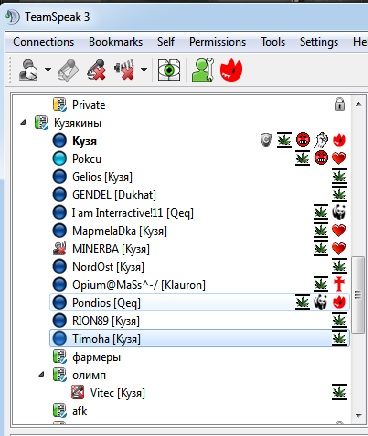Click the Connect to server toolbar icon
The height and width of the screenshot is (436, 368).
pyautogui.click(x=28, y=70)
